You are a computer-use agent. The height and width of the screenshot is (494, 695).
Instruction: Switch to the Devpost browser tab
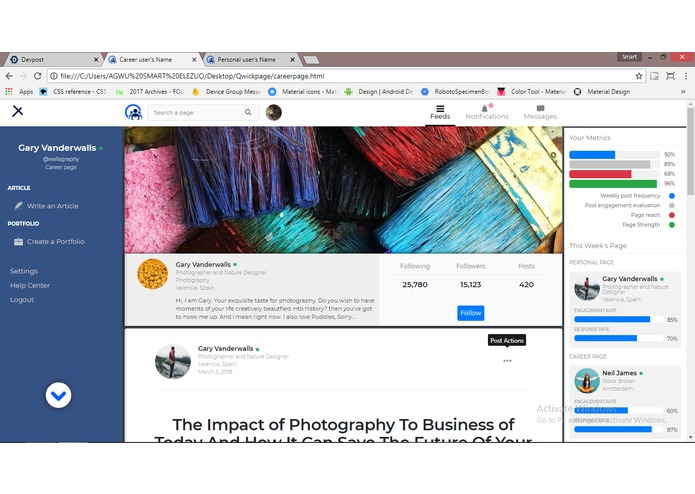tap(52, 59)
